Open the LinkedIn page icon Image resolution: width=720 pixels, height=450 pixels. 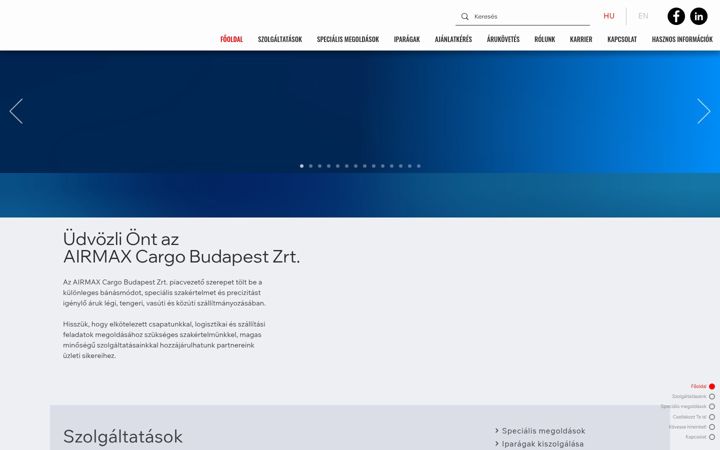(x=699, y=16)
